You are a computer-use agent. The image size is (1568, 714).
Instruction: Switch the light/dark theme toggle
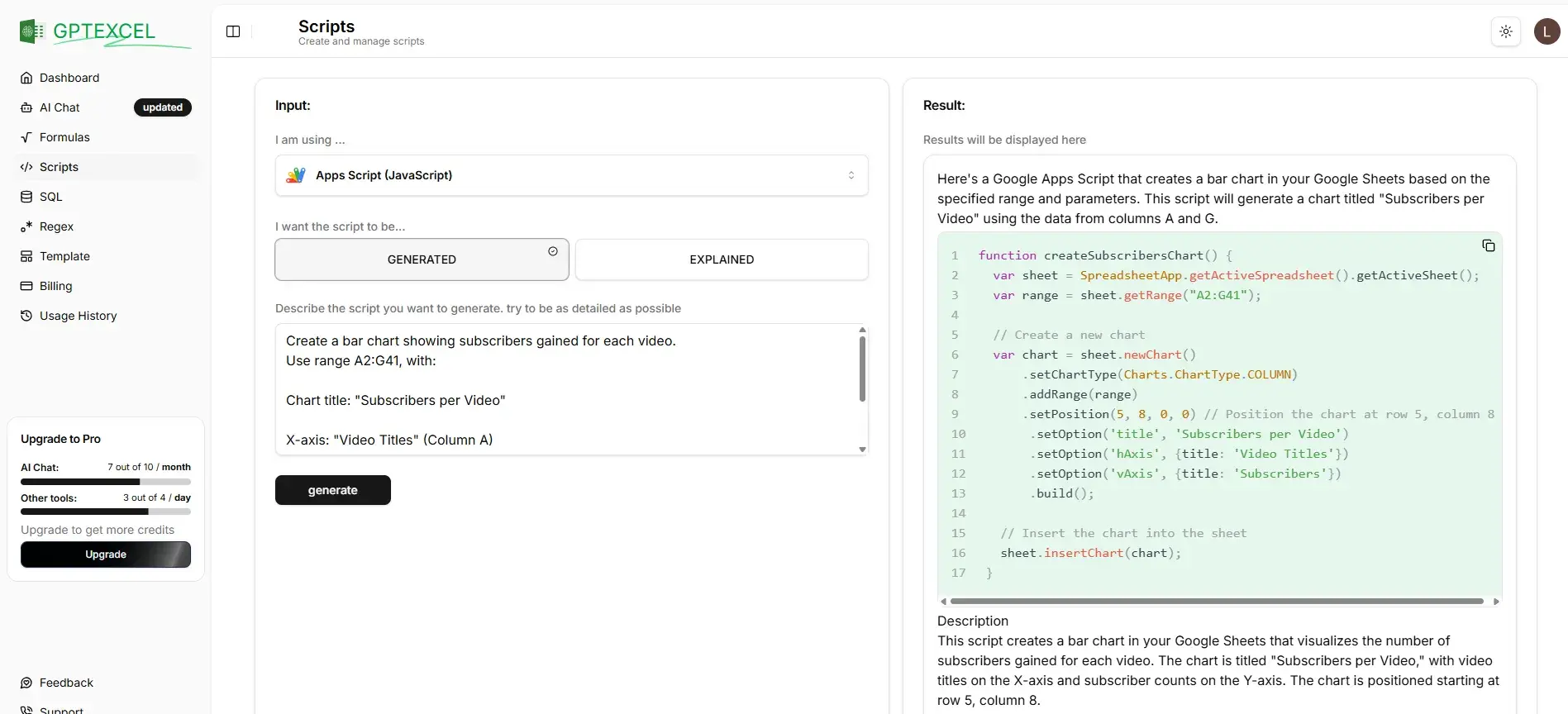1505,31
